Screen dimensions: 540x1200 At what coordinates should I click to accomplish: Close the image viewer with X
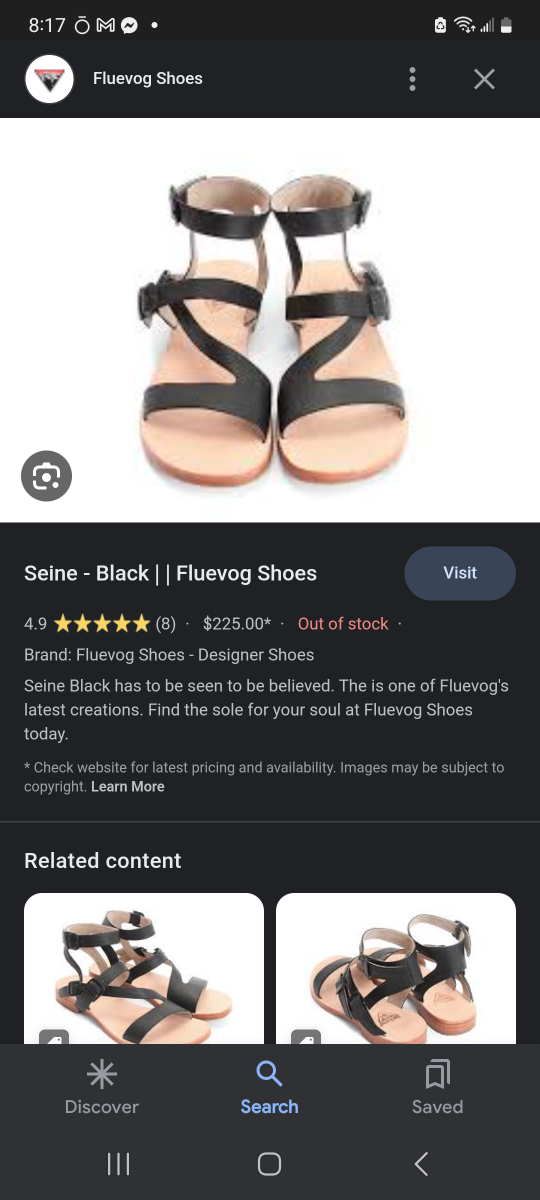point(484,79)
